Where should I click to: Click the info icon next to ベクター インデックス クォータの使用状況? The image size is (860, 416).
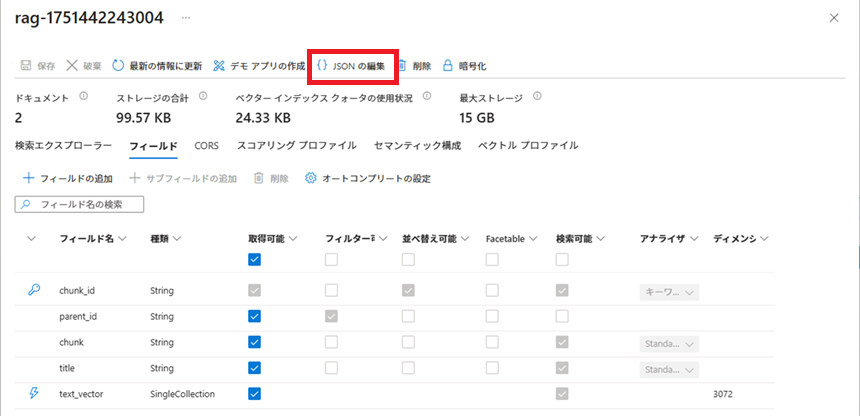coord(427,96)
